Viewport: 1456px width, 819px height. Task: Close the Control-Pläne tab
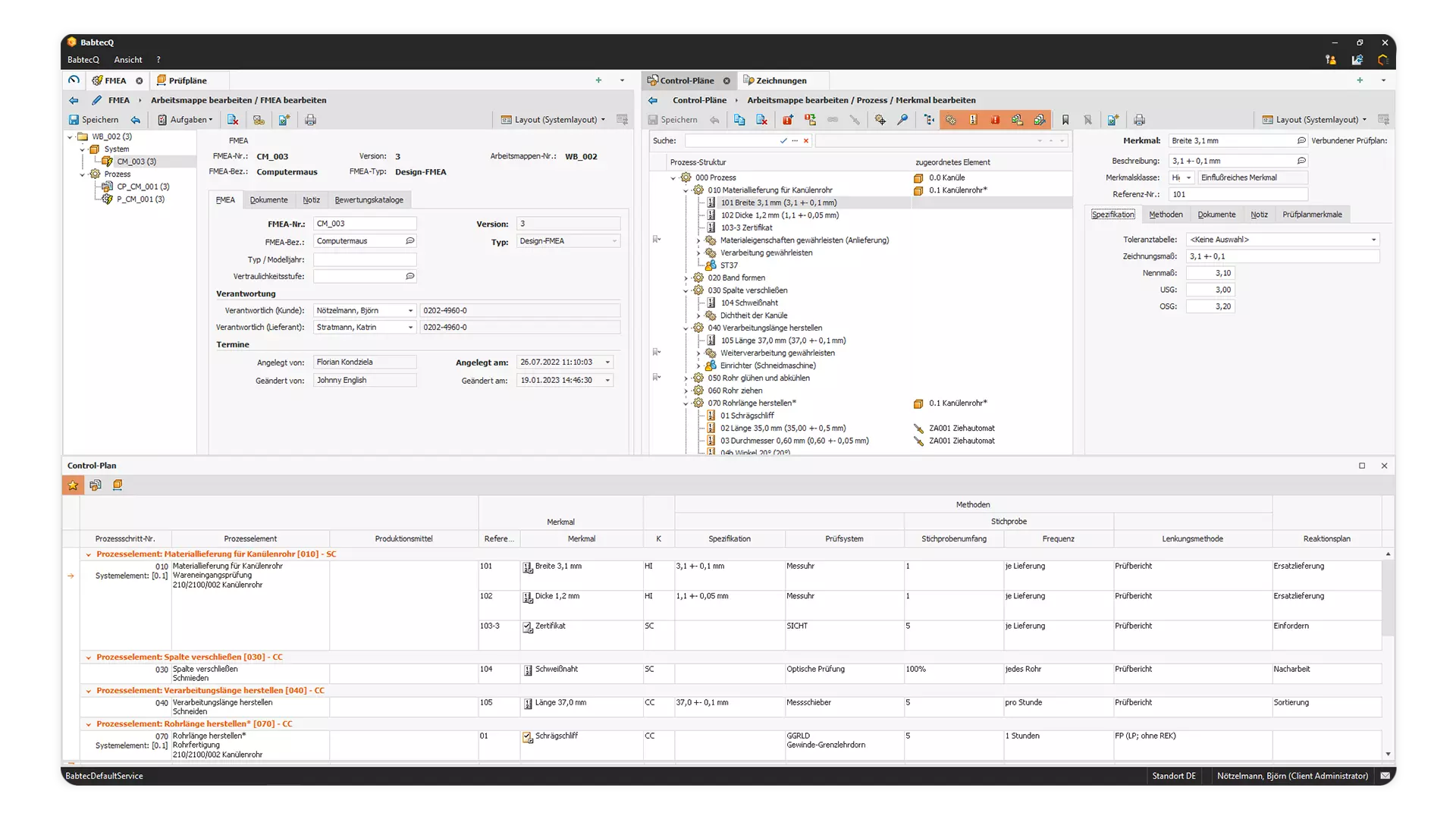[x=726, y=81]
